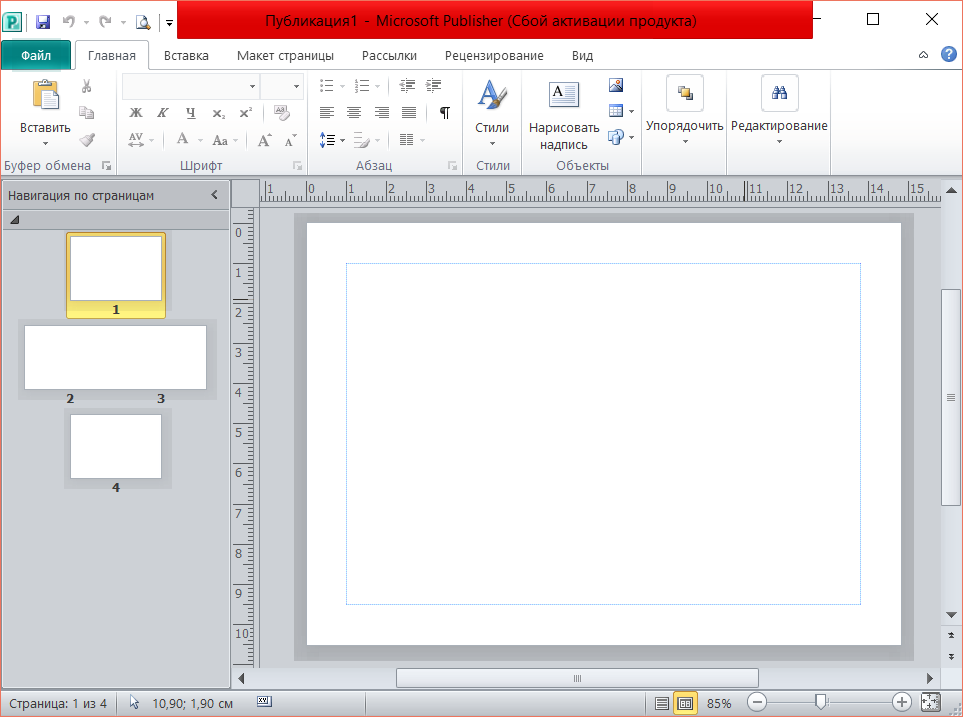Click the zoom slider handle
963x717 pixels.
click(x=821, y=702)
